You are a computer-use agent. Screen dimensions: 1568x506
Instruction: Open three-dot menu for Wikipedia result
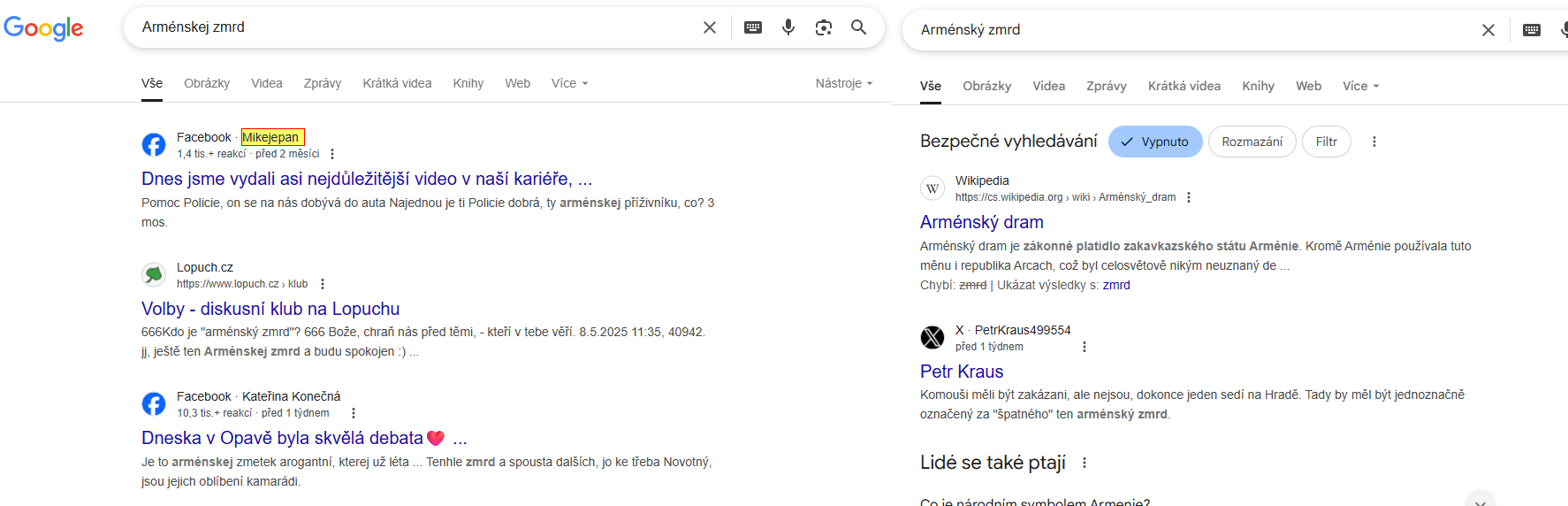[1189, 197]
